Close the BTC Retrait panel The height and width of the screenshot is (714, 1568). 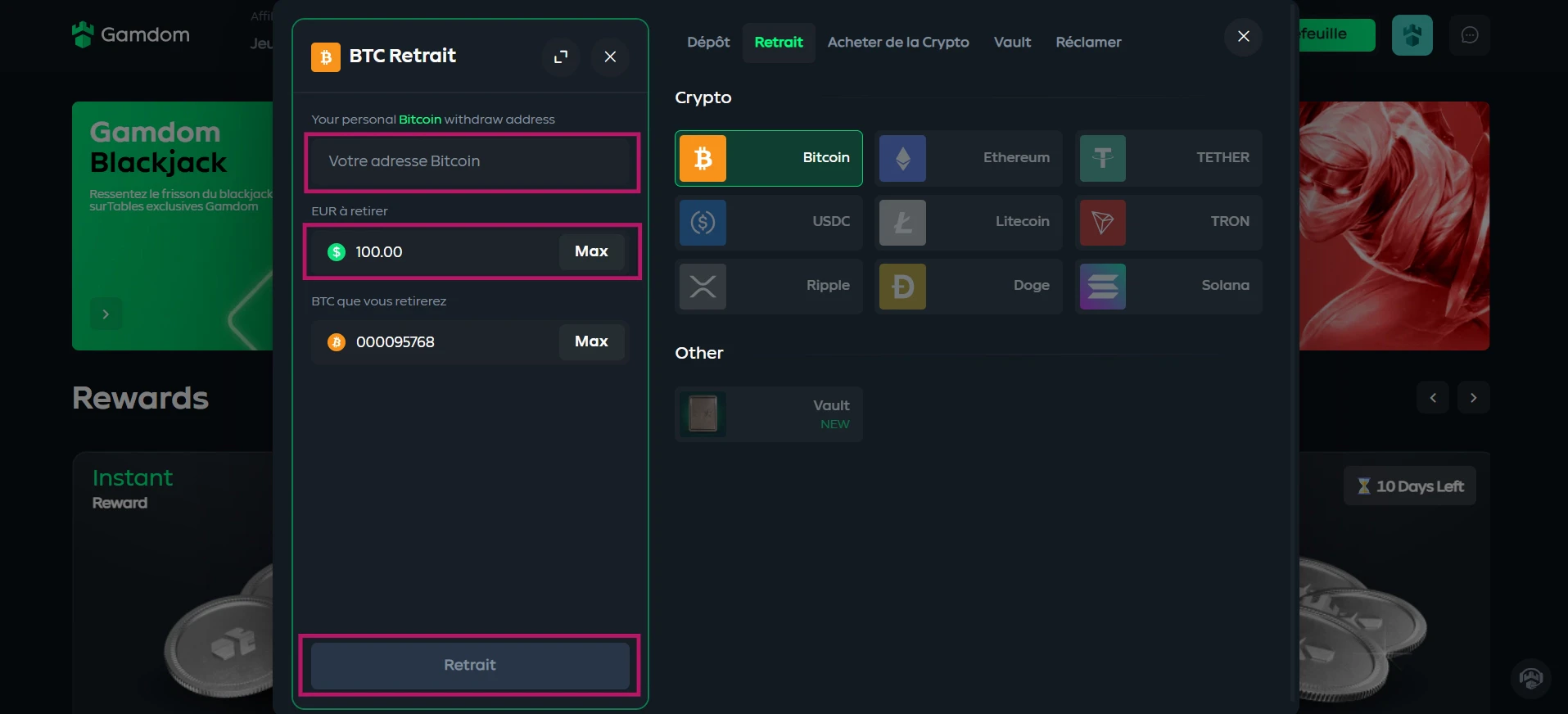(610, 56)
